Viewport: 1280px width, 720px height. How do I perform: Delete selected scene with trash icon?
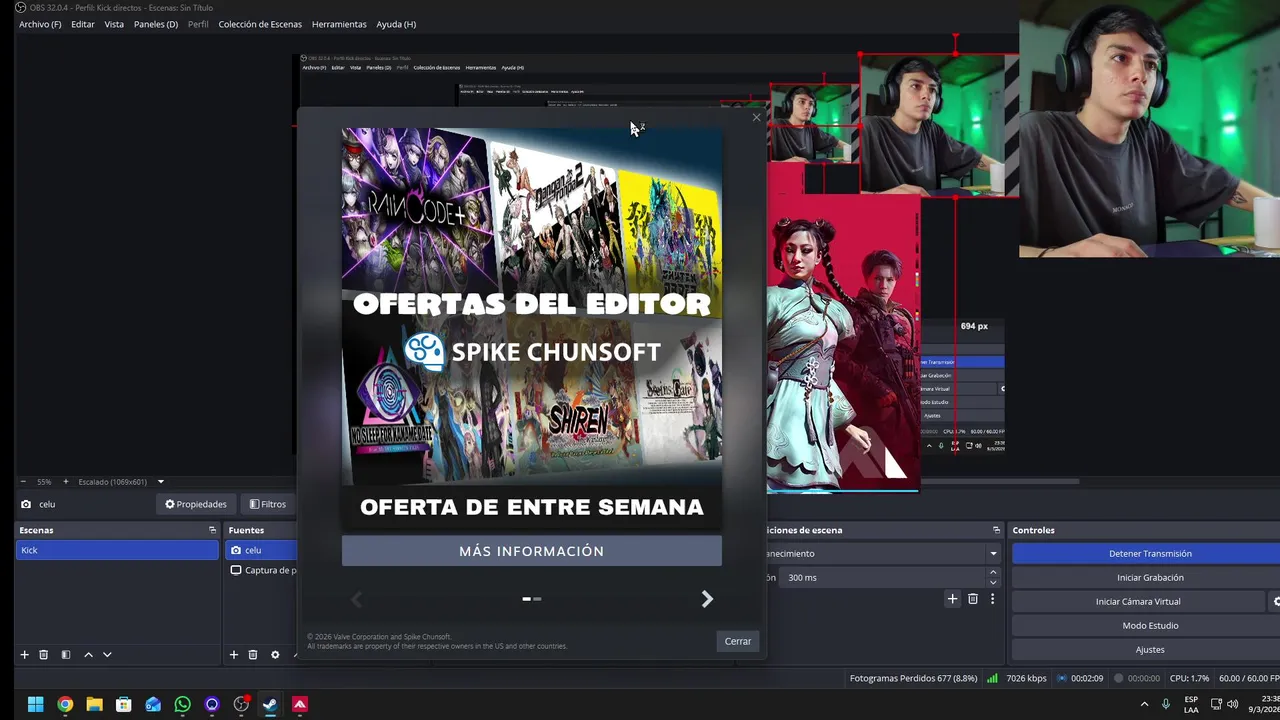(x=43, y=655)
